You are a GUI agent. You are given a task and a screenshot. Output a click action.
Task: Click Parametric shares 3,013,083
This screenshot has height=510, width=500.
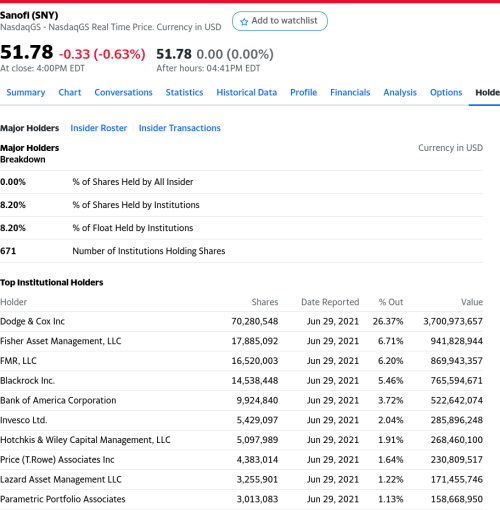click(x=257, y=499)
